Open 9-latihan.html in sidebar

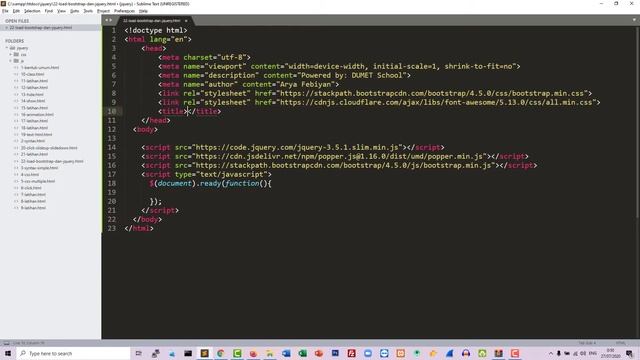coord(33,208)
